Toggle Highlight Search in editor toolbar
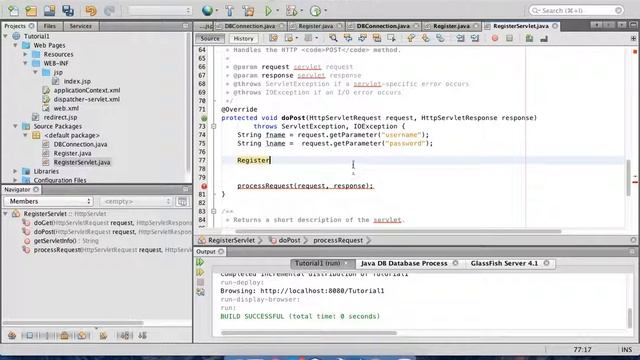 [x=376, y=38]
